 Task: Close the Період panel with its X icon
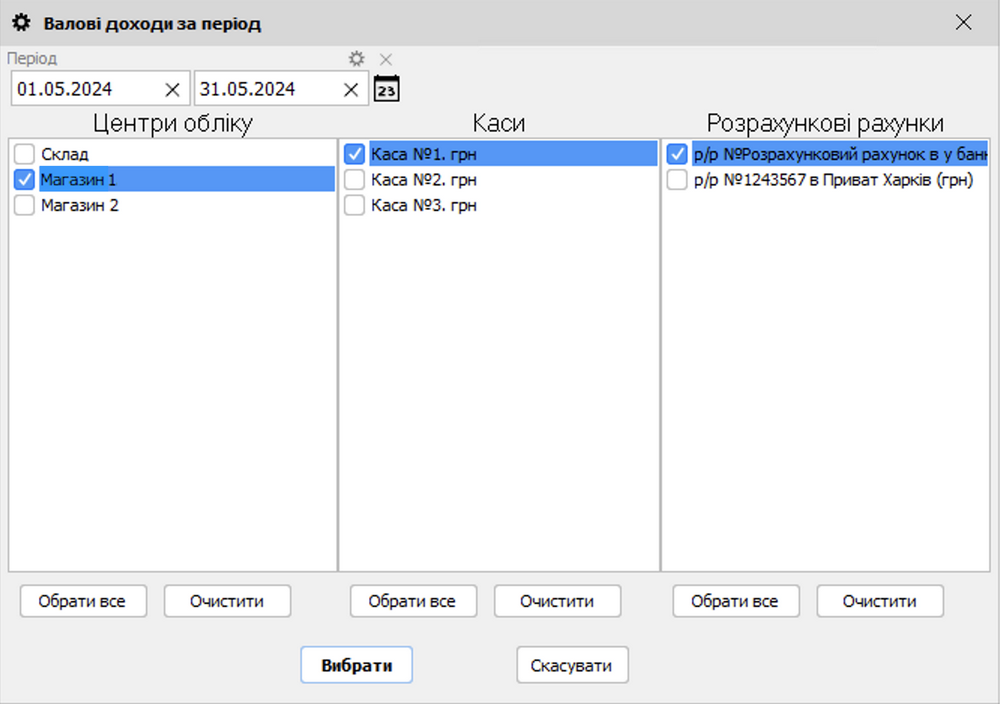385,59
